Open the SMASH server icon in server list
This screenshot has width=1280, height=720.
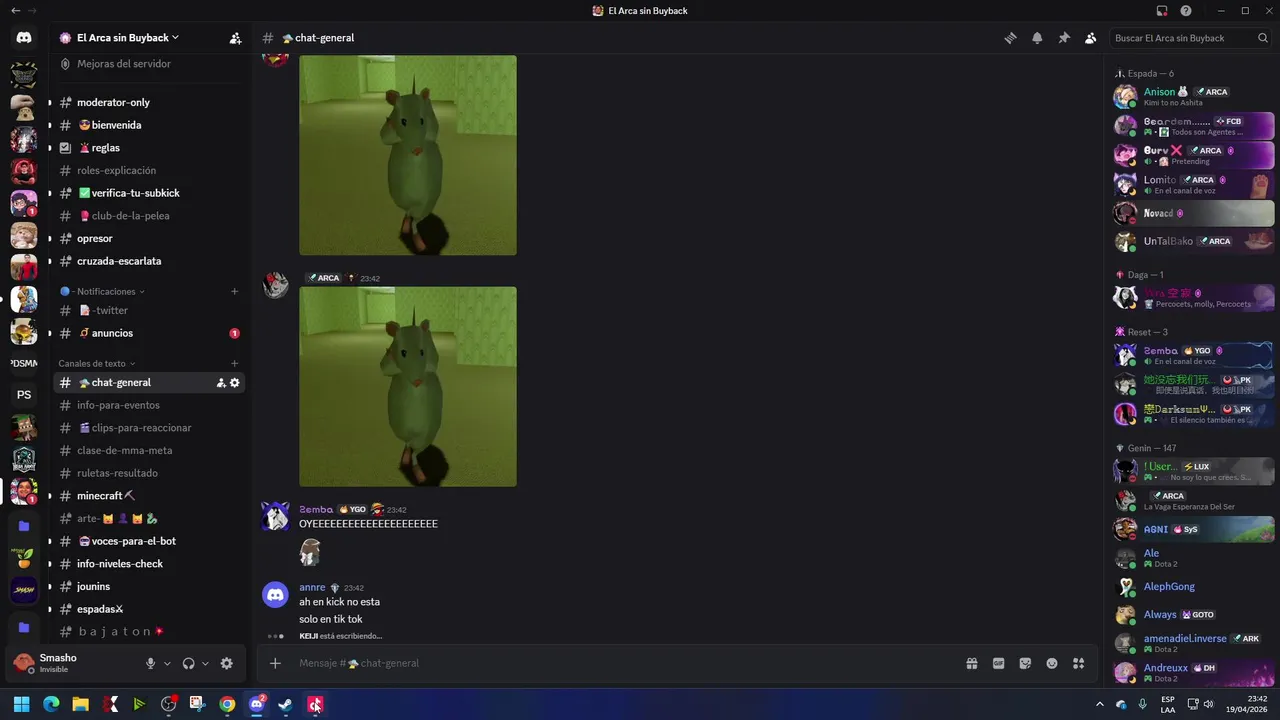[24, 590]
